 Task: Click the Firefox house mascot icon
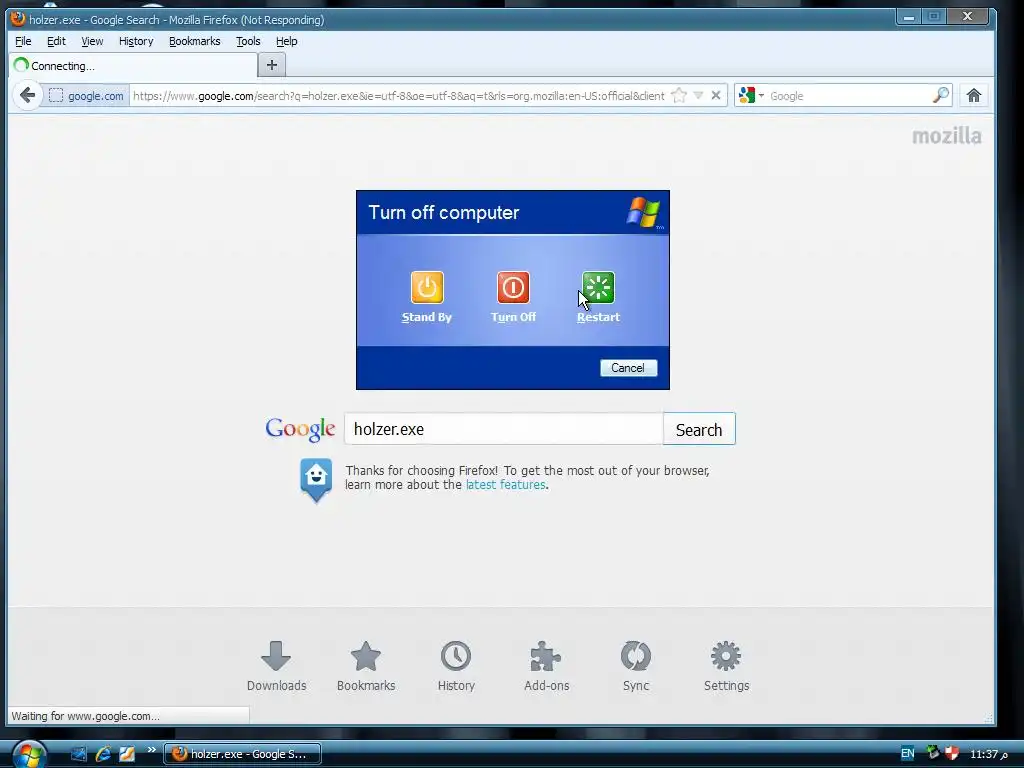click(x=316, y=480)
